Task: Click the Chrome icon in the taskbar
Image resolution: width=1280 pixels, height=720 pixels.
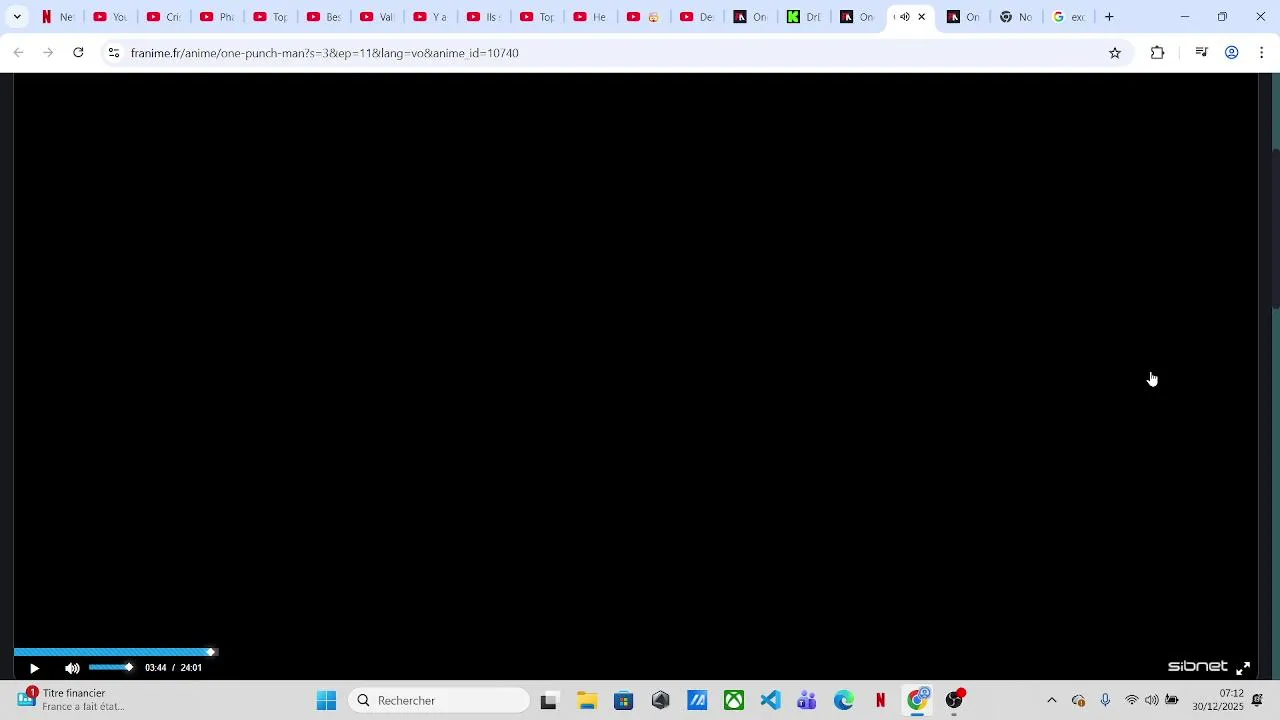Action: tap(917, 701)
